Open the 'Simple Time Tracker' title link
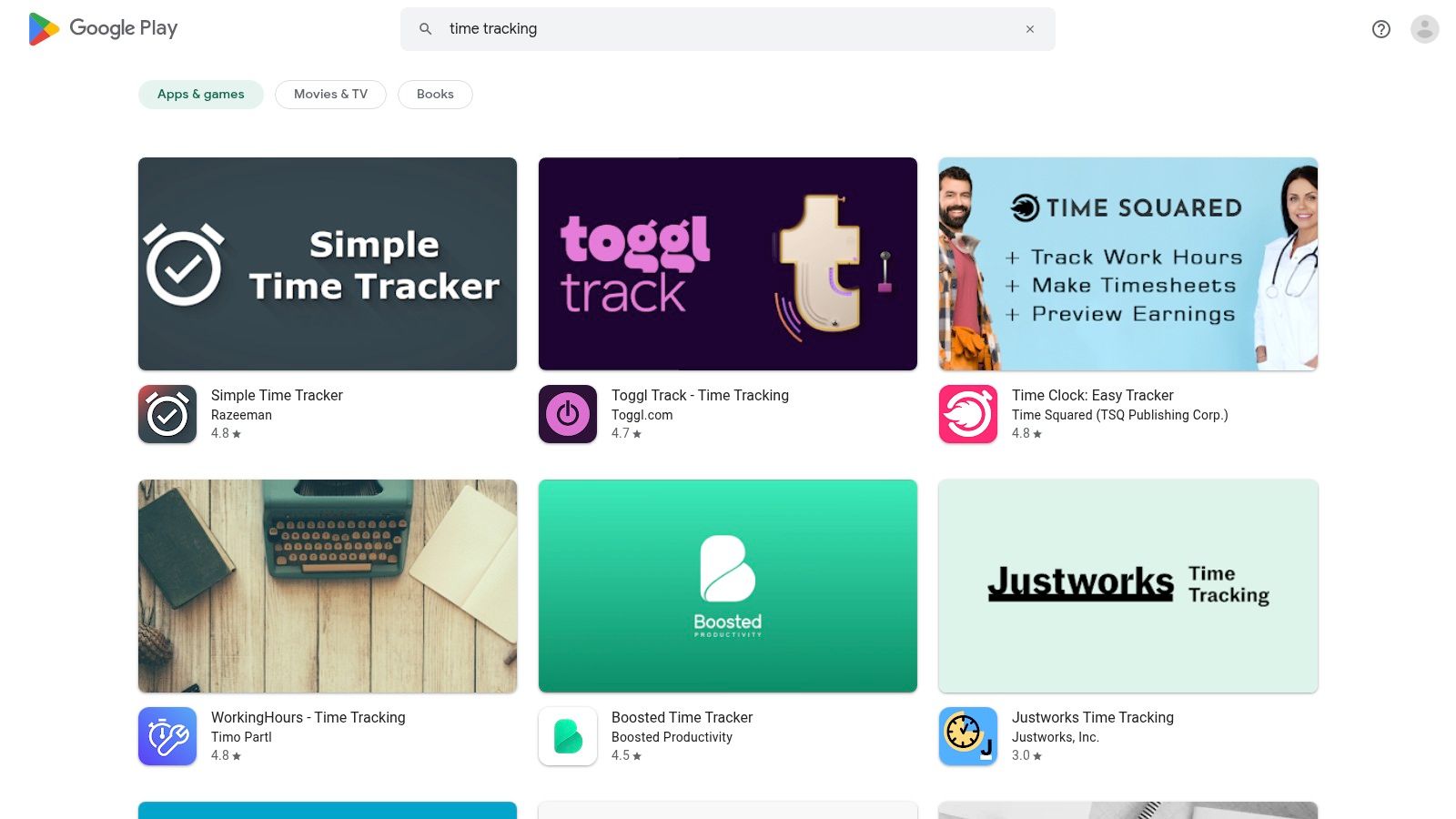Screen dimensions: 1456x819 277,395
